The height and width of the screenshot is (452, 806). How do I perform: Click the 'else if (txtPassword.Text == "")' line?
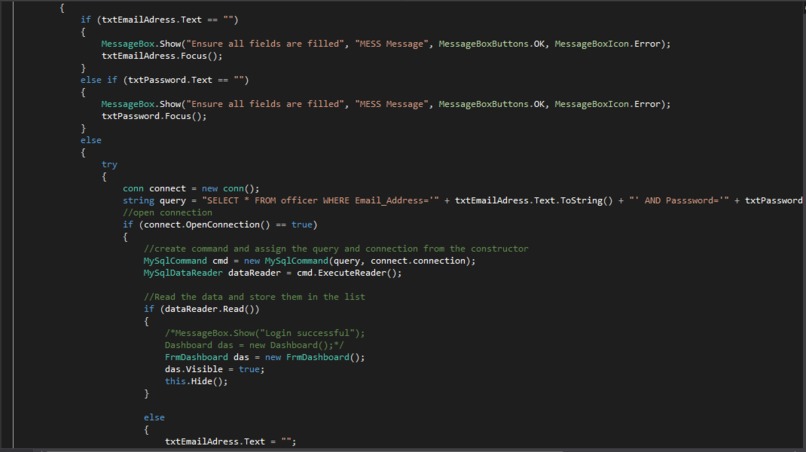(x=164, y=80)
